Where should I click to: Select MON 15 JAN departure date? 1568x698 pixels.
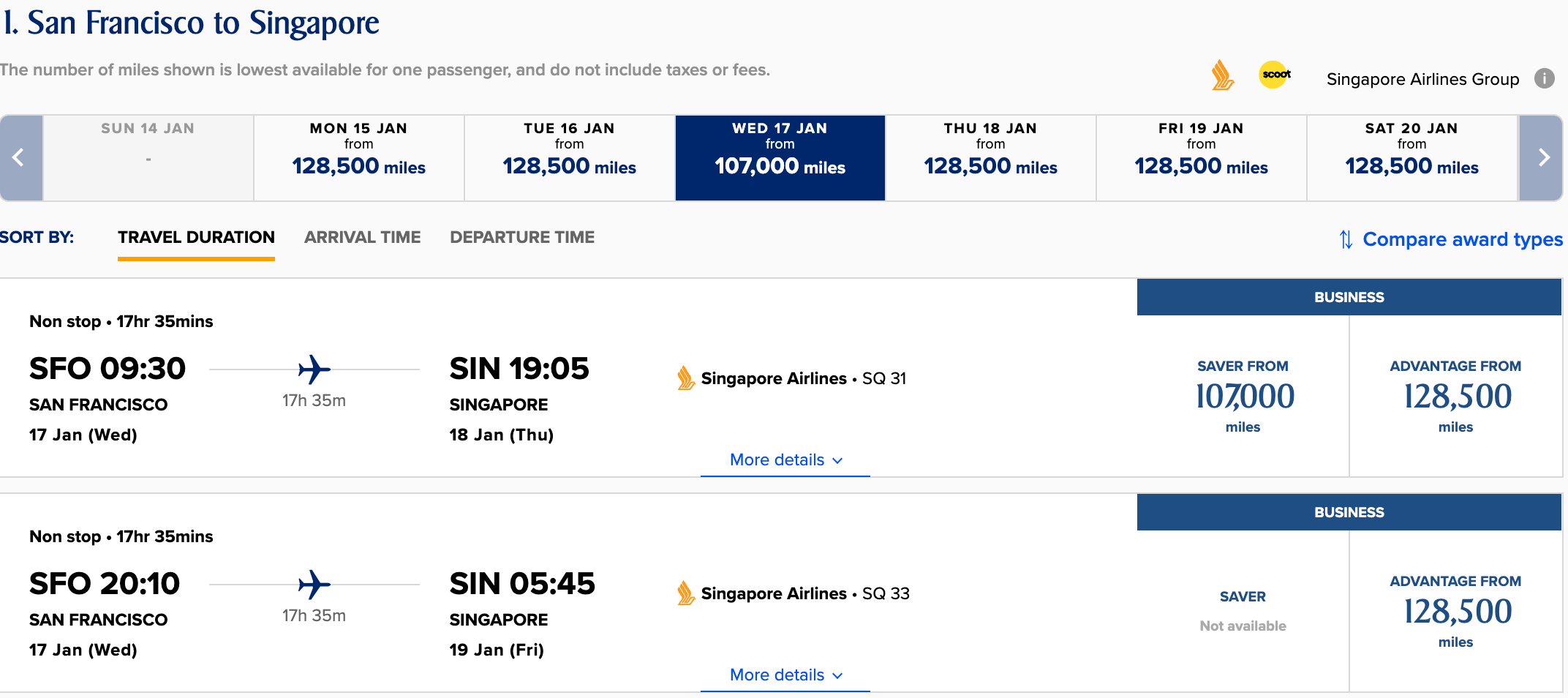click(358, 157)
